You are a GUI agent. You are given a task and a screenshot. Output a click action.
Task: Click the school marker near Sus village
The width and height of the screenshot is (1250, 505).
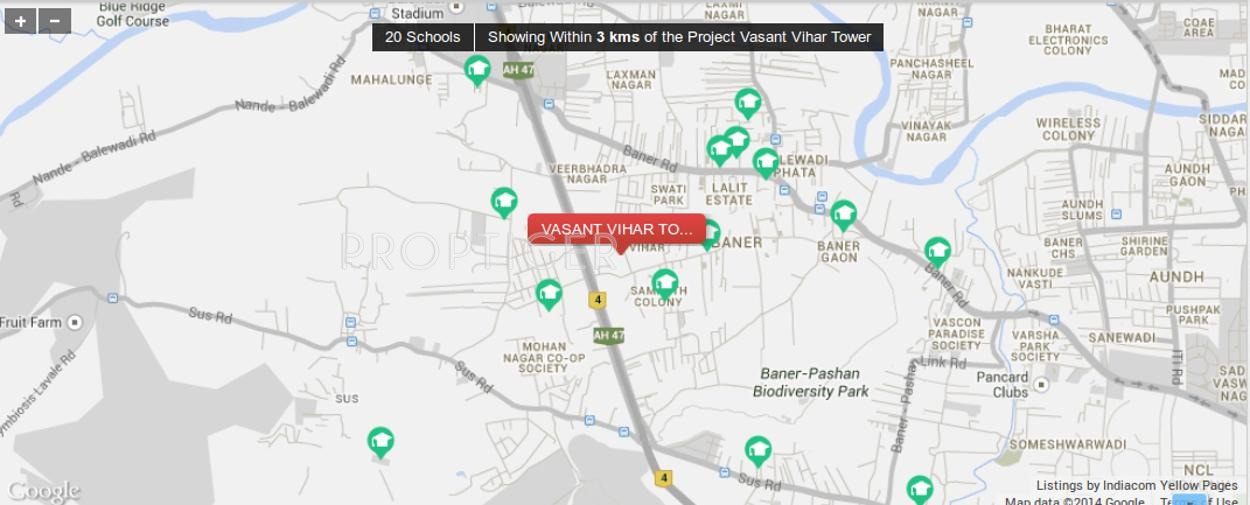point(380,442)
